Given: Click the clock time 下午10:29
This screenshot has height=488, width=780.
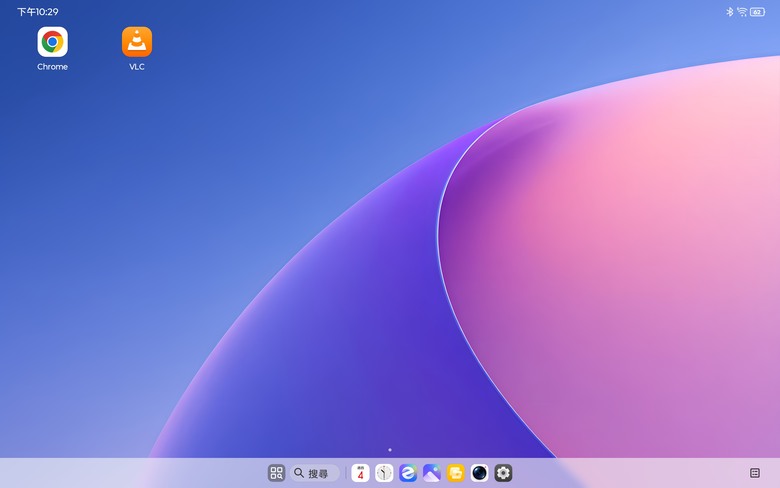Looking at the screenshot, I should pyautogui.click(x=38, y=12).
